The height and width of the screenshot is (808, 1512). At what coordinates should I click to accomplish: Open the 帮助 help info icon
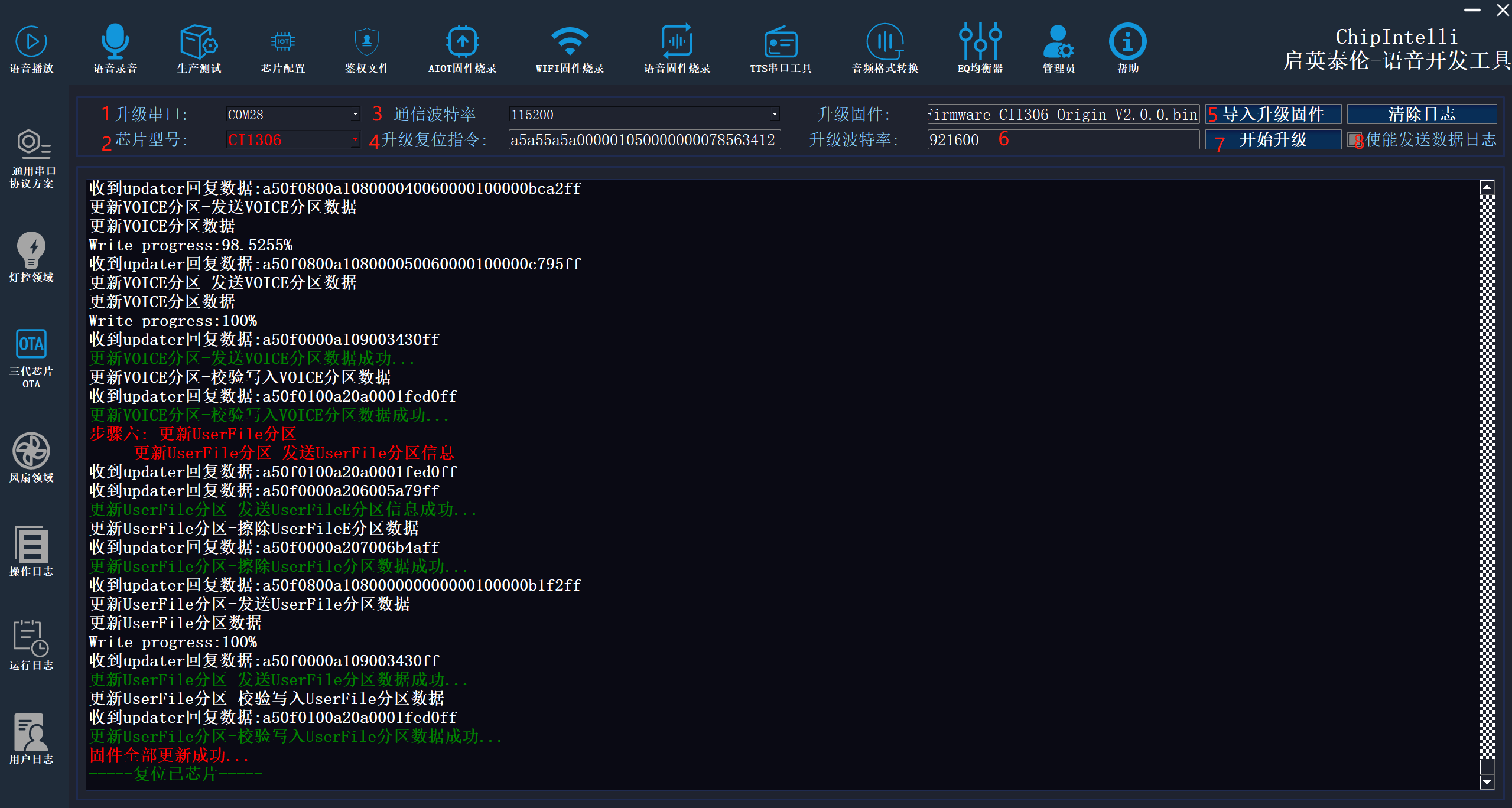coord(1127,48)
